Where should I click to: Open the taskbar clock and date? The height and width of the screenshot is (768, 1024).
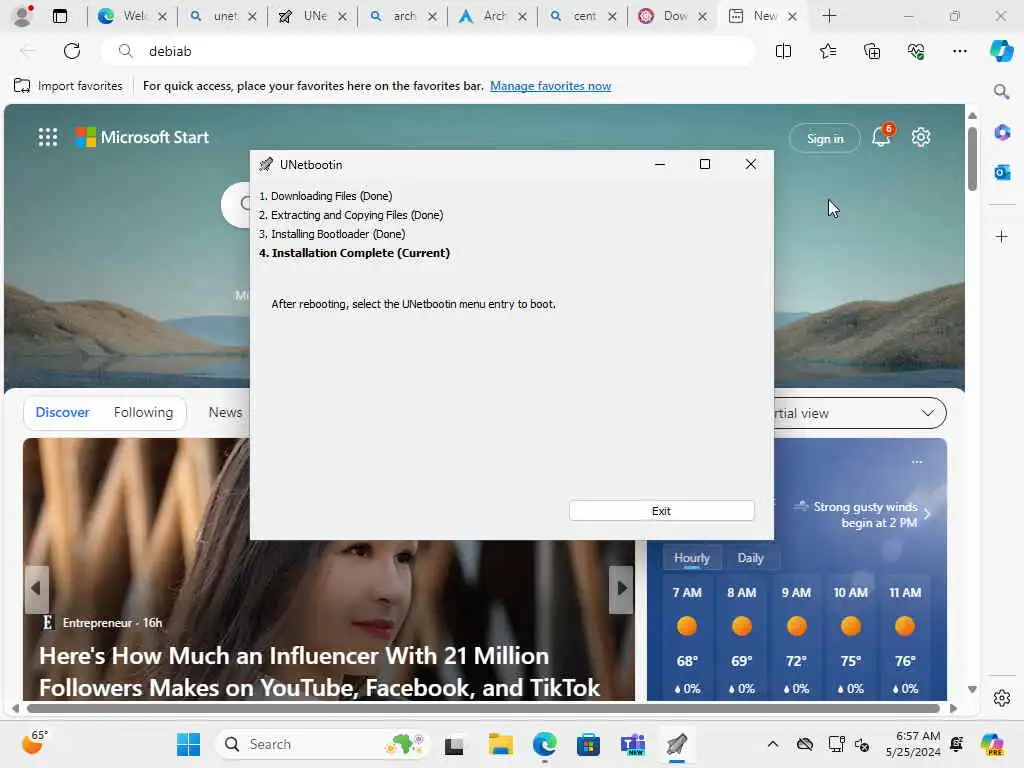click(913, 744)
